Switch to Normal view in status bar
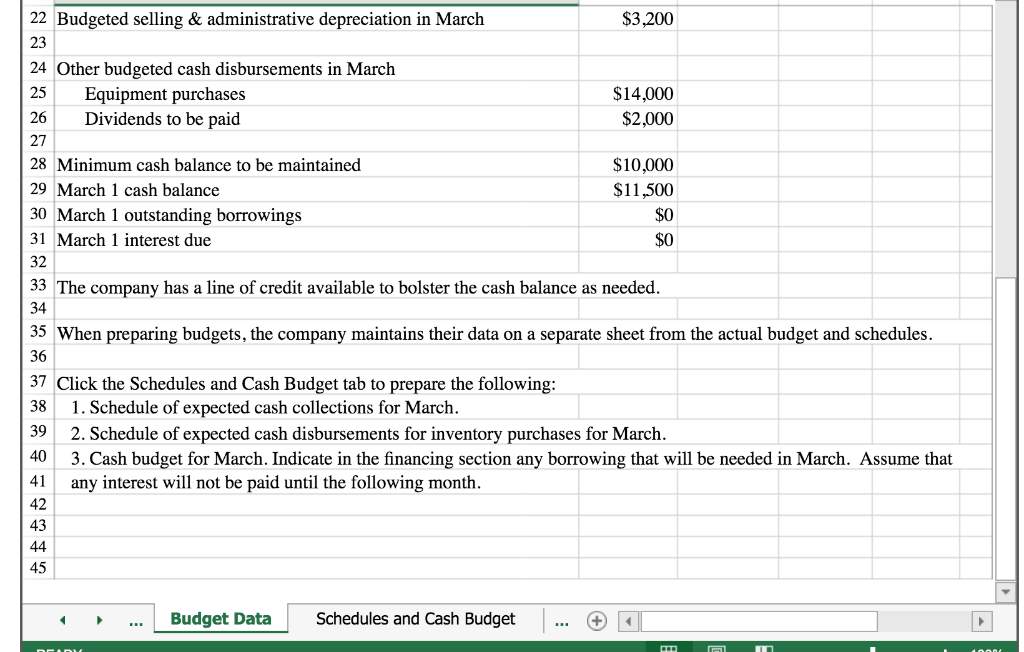1024x652 pixels. point(668,648)
